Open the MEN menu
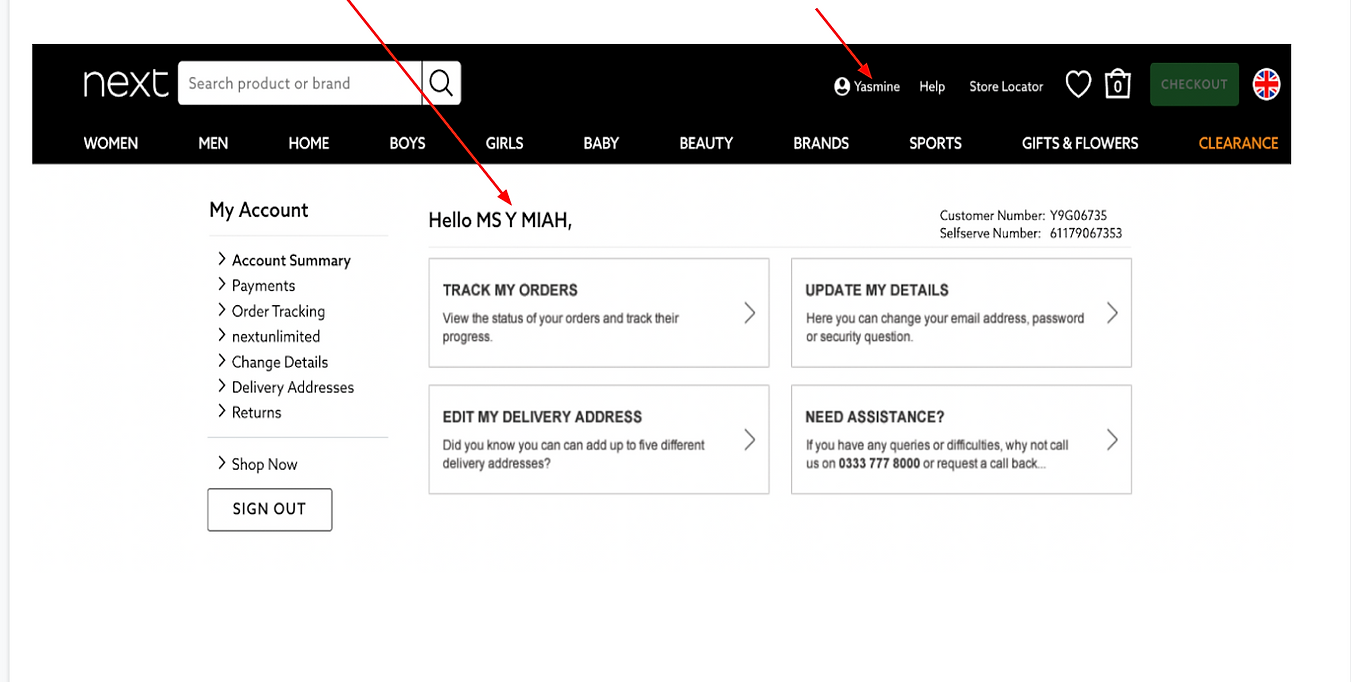This screenshot has height=682, width=1351. [x=213, y=143]
